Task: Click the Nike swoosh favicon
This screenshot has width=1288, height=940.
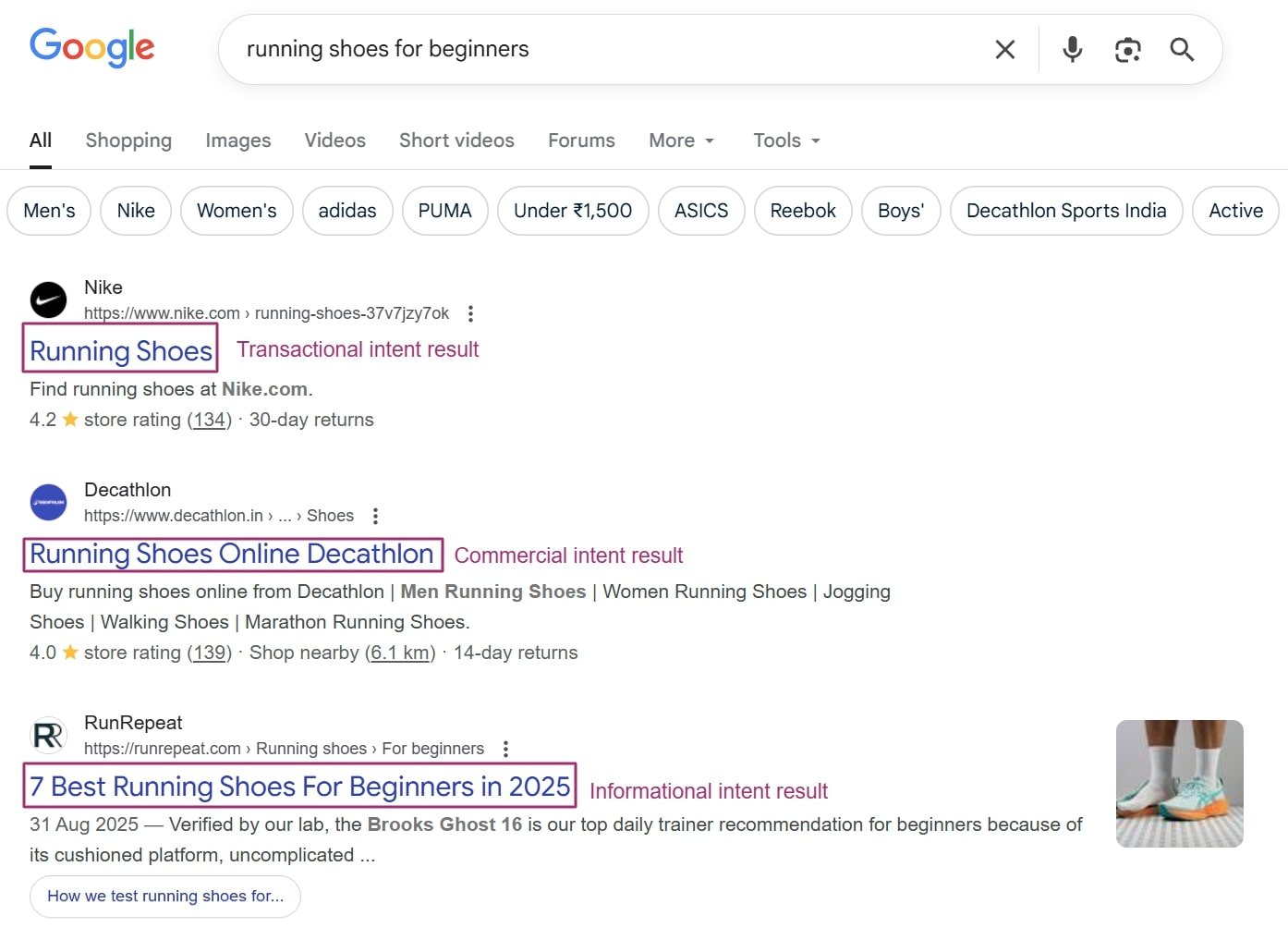Action: [x=48, y=299]
